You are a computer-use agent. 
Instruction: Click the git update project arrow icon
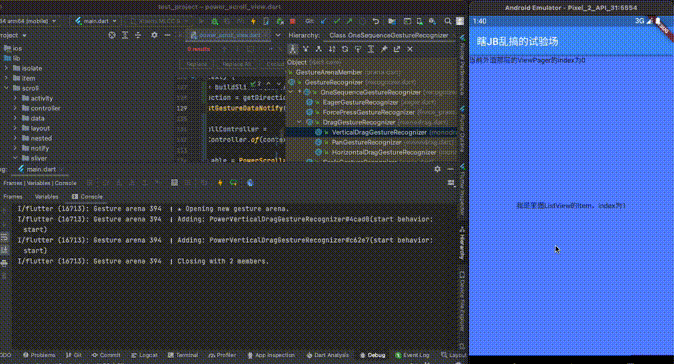[x=323, y=21]
